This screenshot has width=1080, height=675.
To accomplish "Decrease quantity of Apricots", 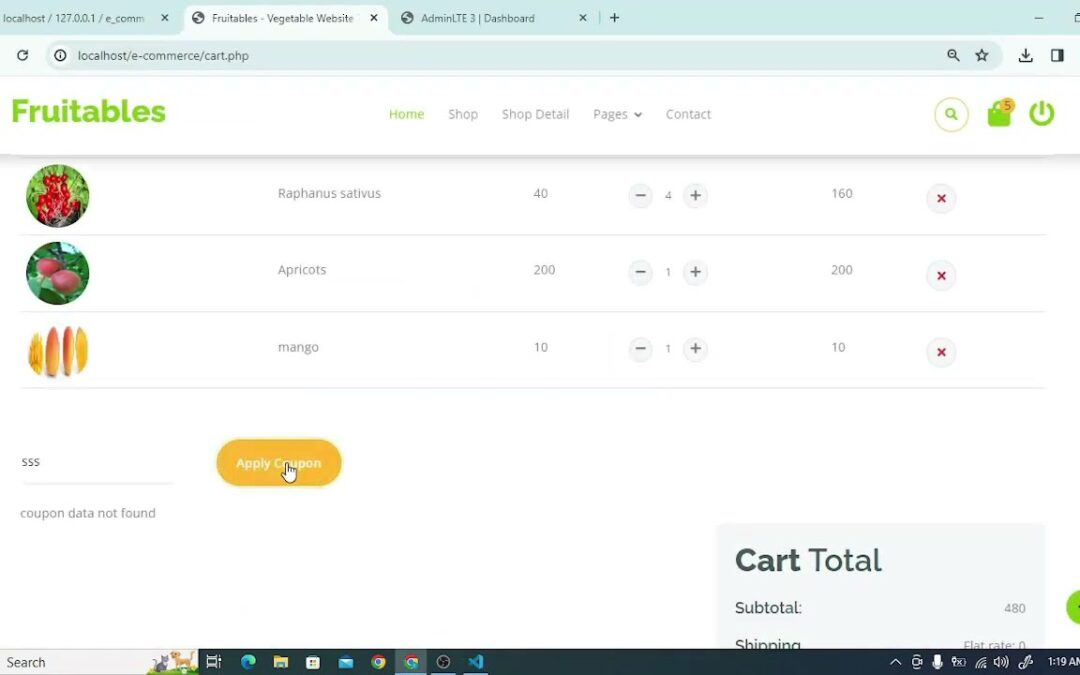I will tap(640, 272).
